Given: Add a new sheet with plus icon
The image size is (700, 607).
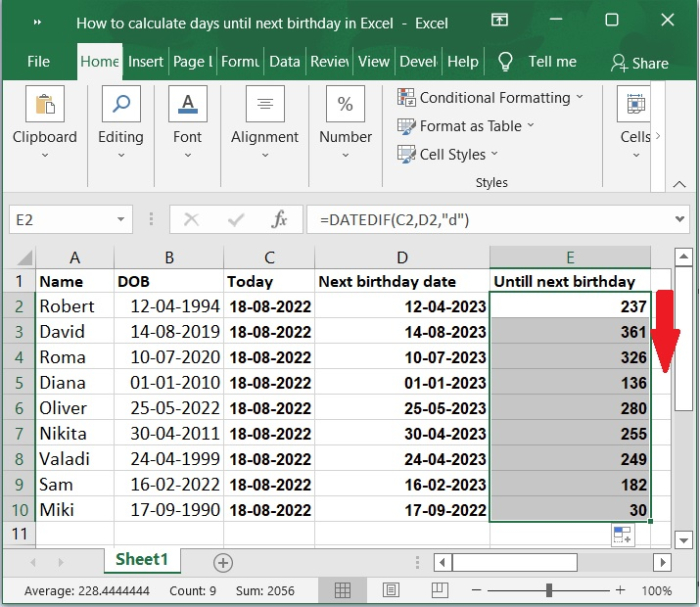Looking at the screenshot, I should pyautogui.click(x=223, y=562).
